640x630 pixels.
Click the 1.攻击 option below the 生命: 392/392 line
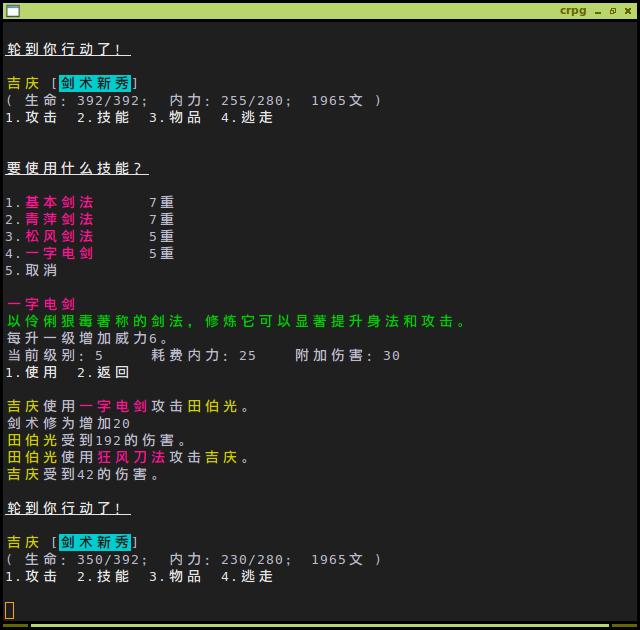31,118
